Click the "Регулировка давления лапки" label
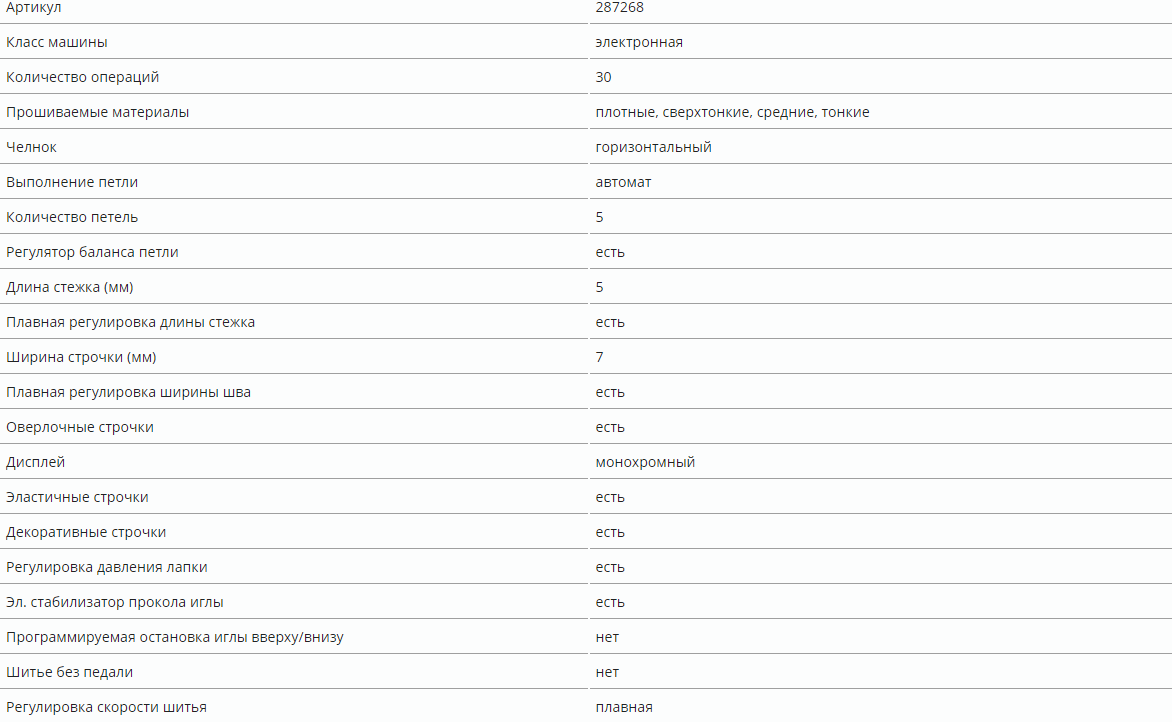Viewport: 1172px width, 722px height. point(107,567)
